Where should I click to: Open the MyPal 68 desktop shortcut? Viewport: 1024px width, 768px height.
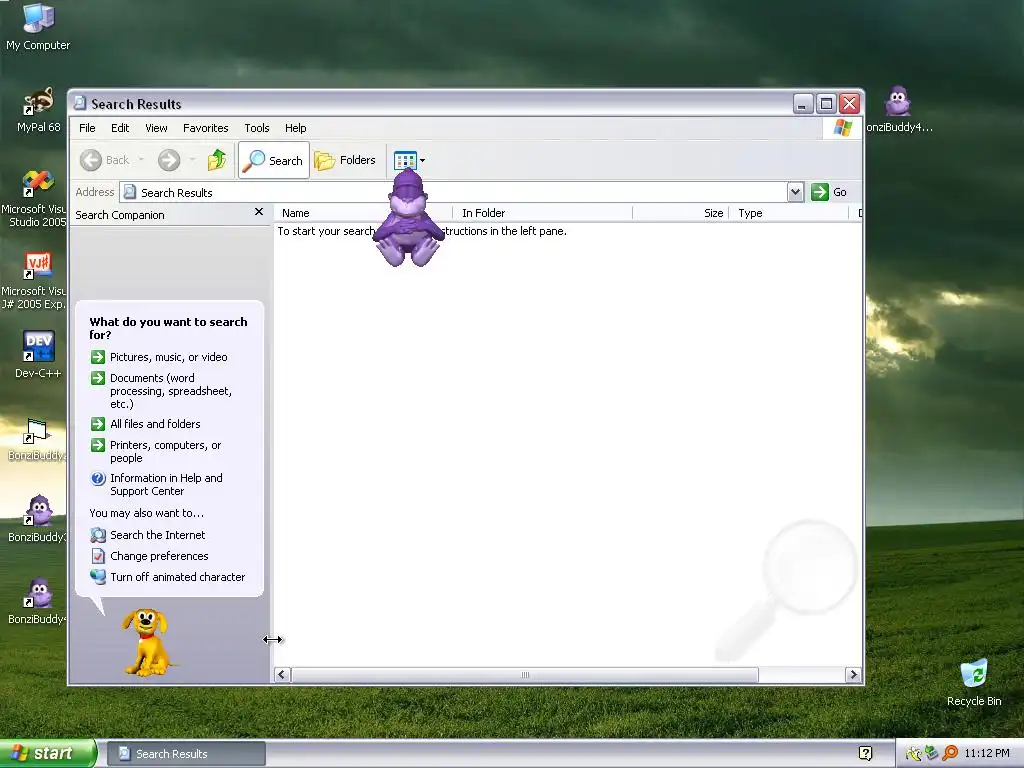point(38,110)
